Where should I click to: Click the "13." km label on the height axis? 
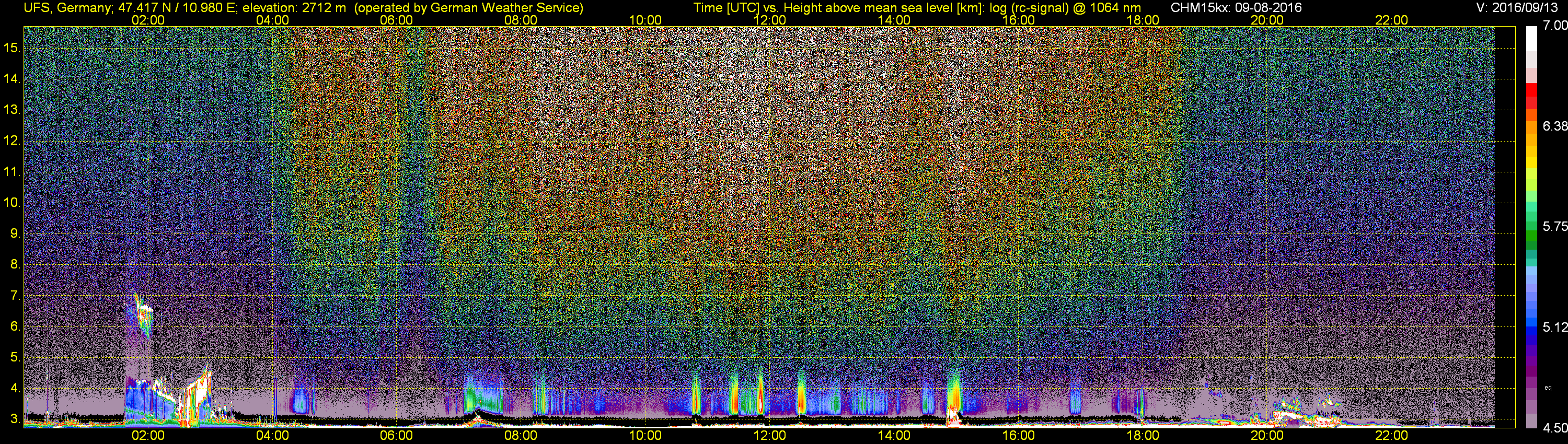pyautogui.click(x=12, y=110)
